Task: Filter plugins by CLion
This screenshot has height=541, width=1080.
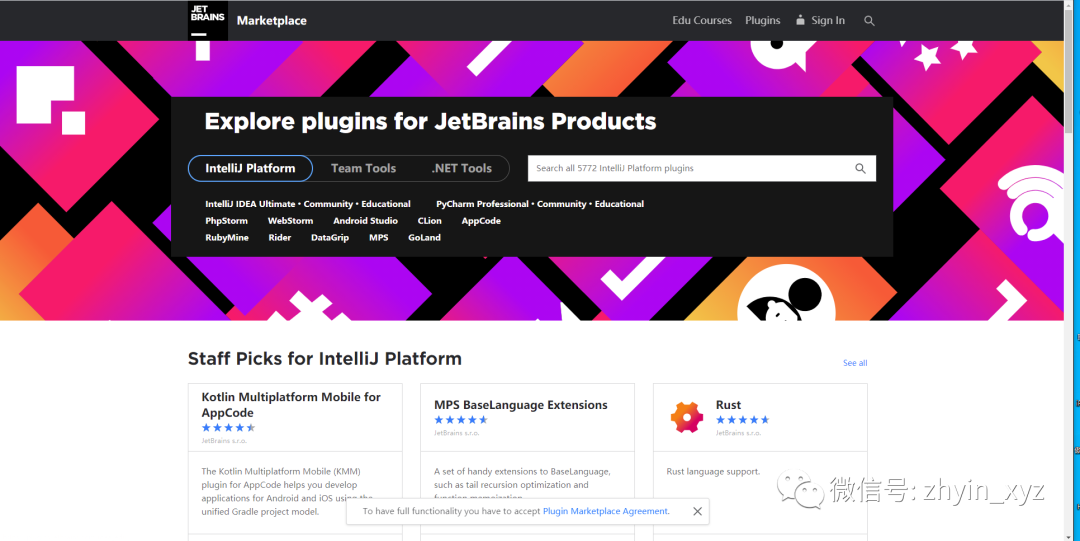Action: (429, 221)
